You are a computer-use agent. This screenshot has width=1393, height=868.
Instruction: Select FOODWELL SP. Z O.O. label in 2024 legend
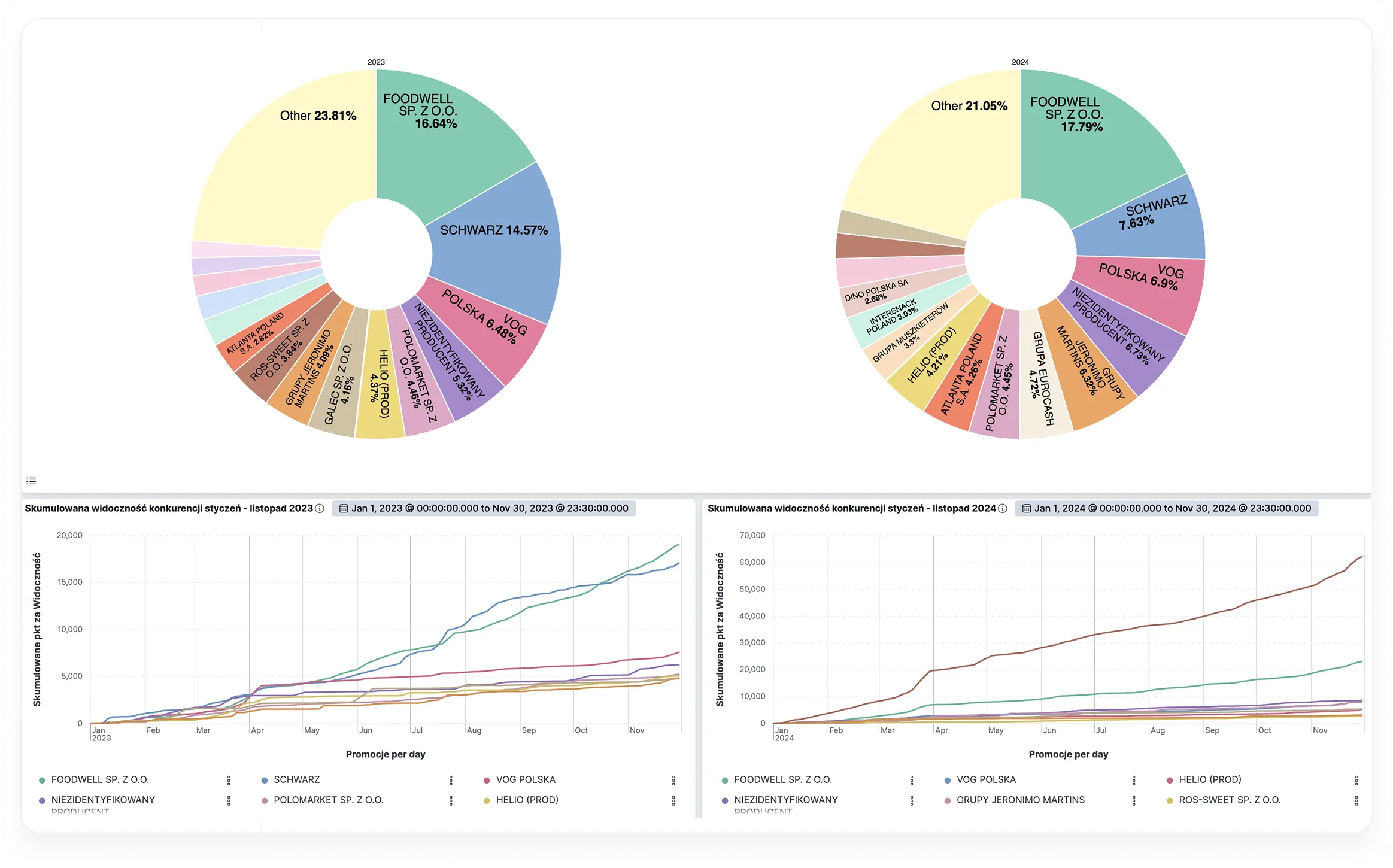pyautogui.click(x=783, y=779)
